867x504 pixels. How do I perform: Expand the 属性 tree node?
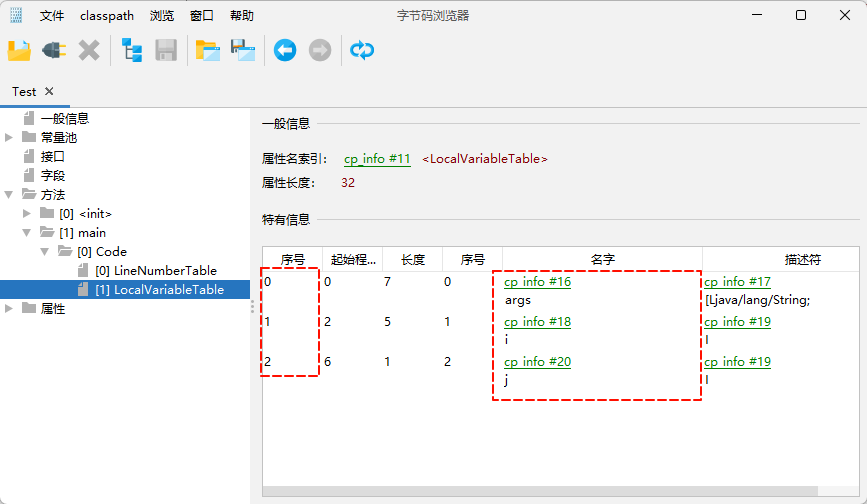point(10,308)
